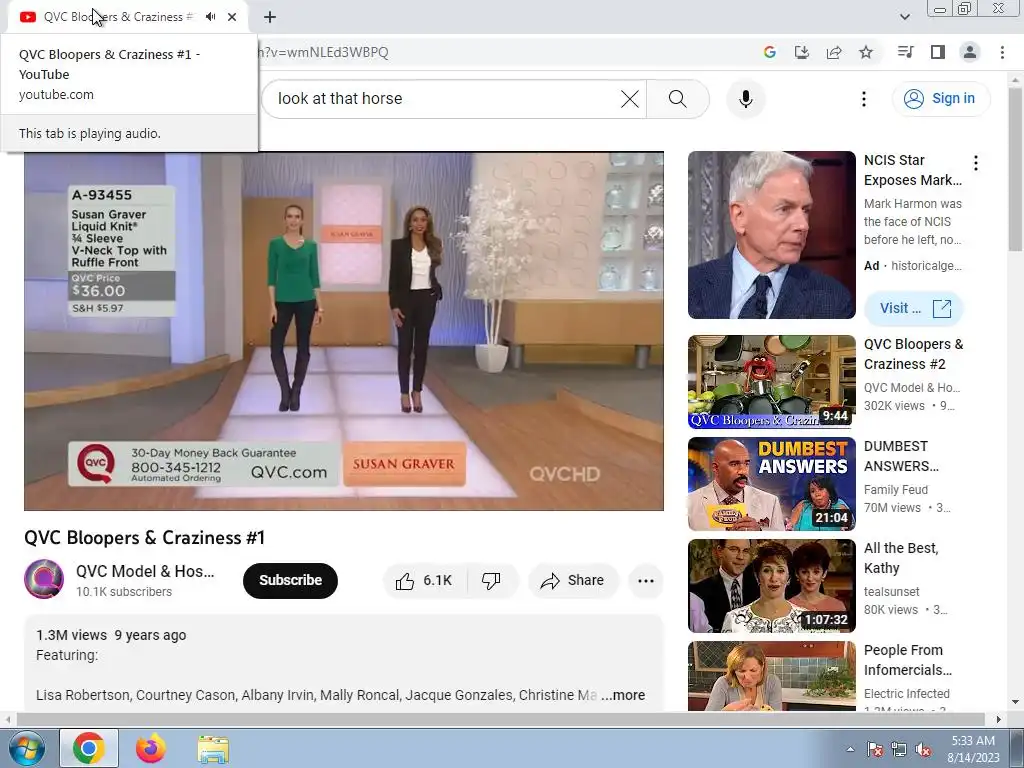Click the horizontal scrollbar track
1024x768 pixels.
[x=500, y=719]
